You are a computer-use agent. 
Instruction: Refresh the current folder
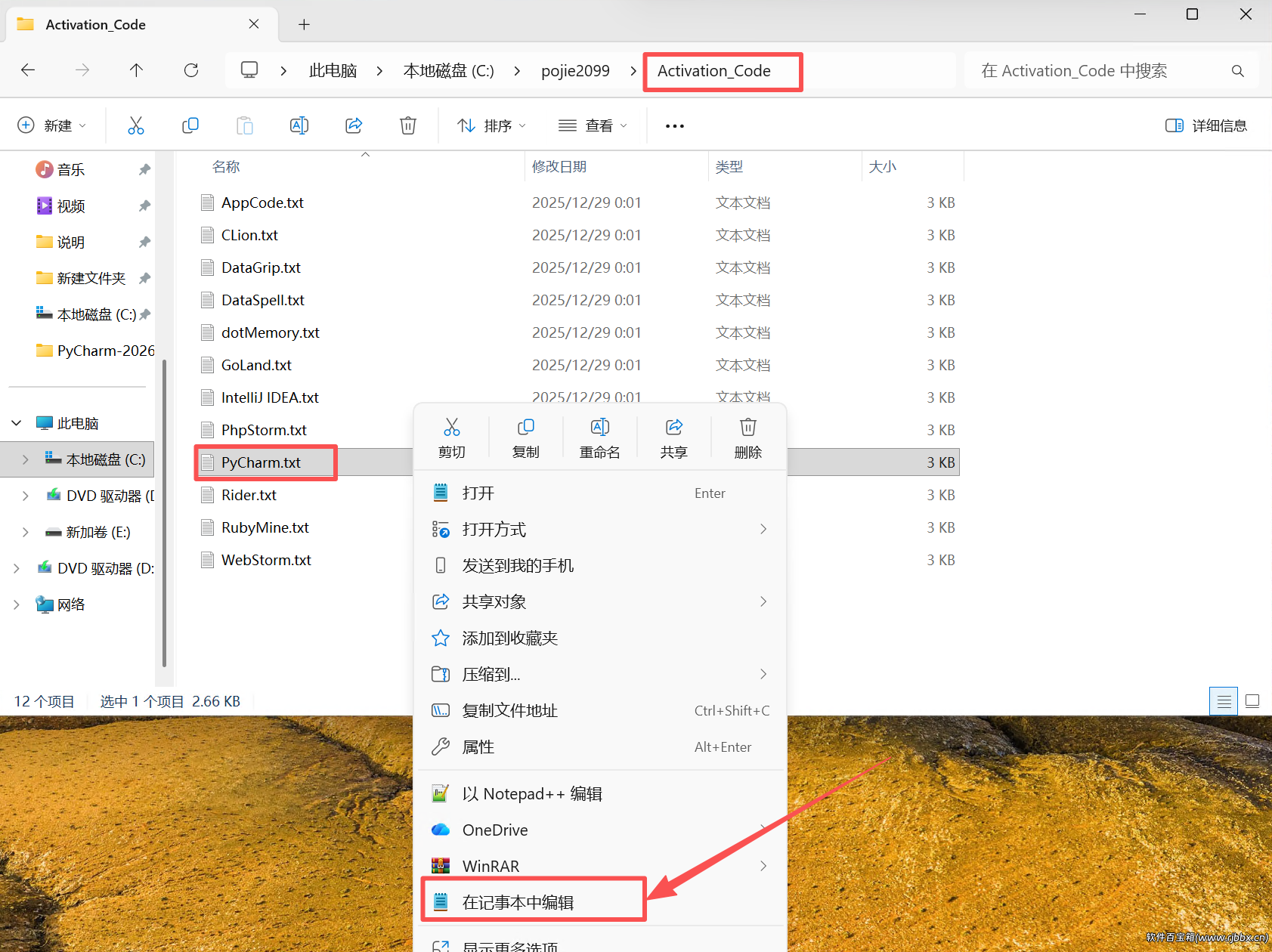coord(191,70)
